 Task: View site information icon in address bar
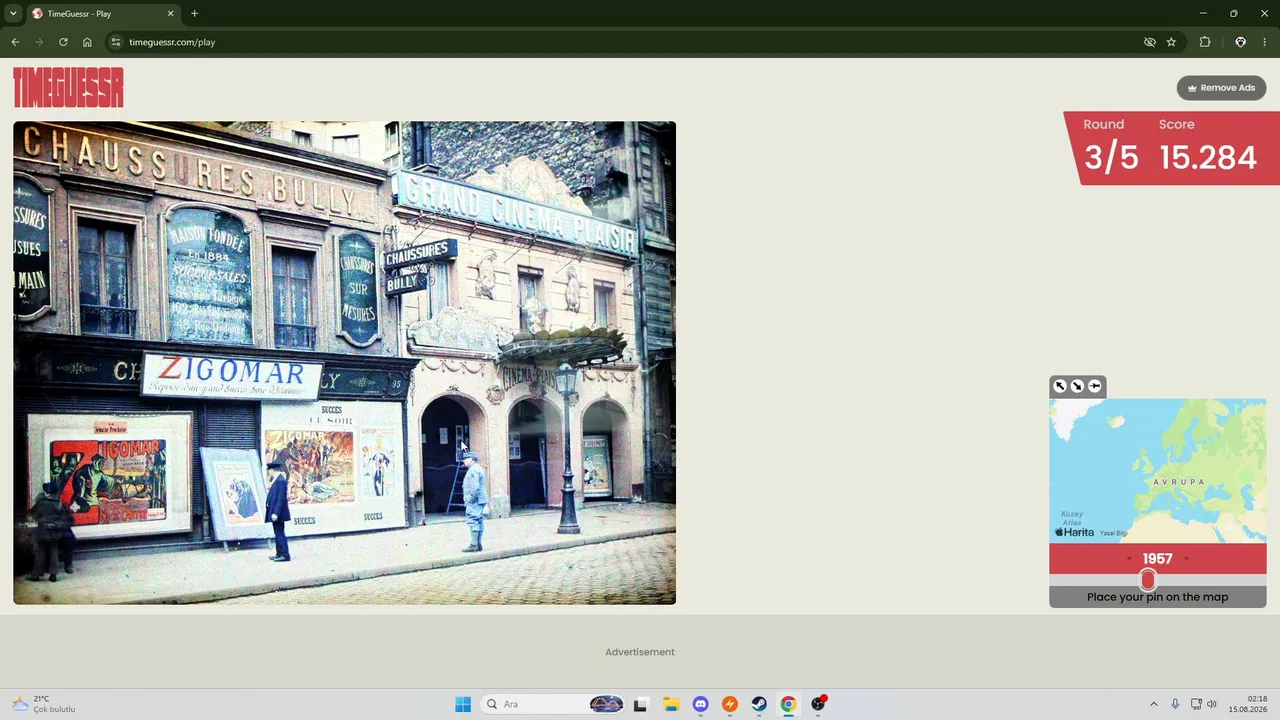(116, 42)
